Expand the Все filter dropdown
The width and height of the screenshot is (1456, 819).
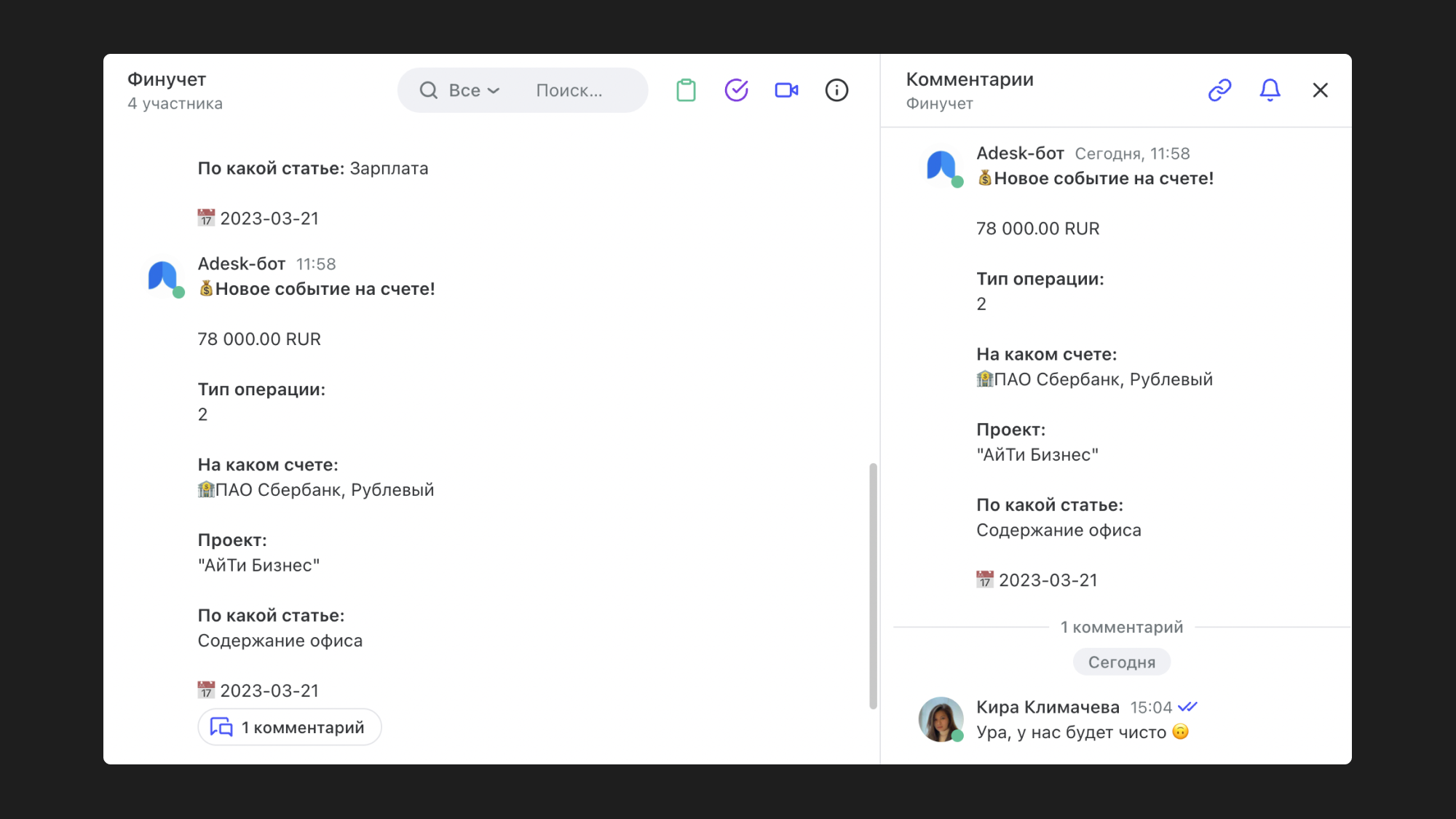(x=474, y=90)
